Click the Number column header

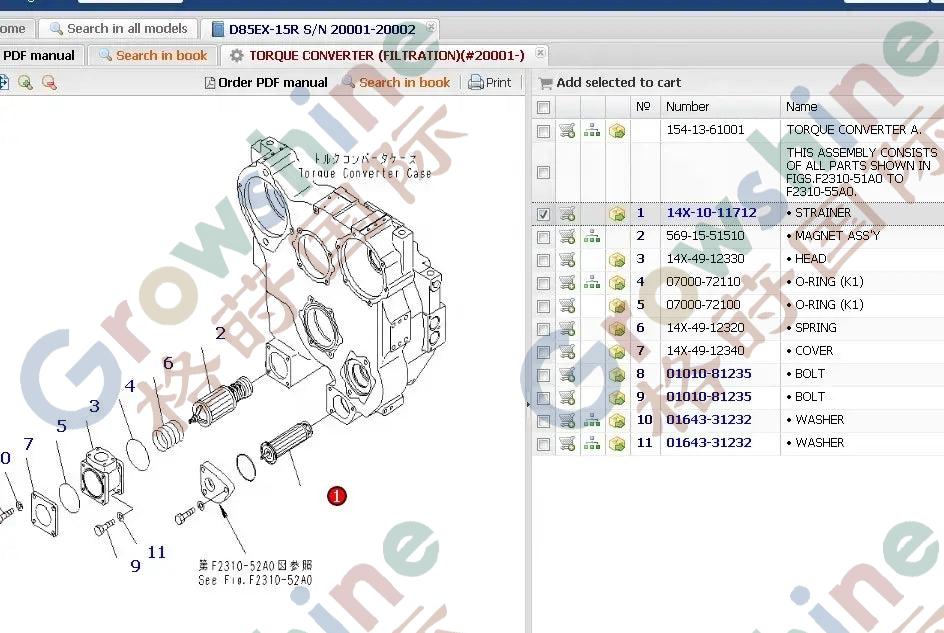[720, 107]
